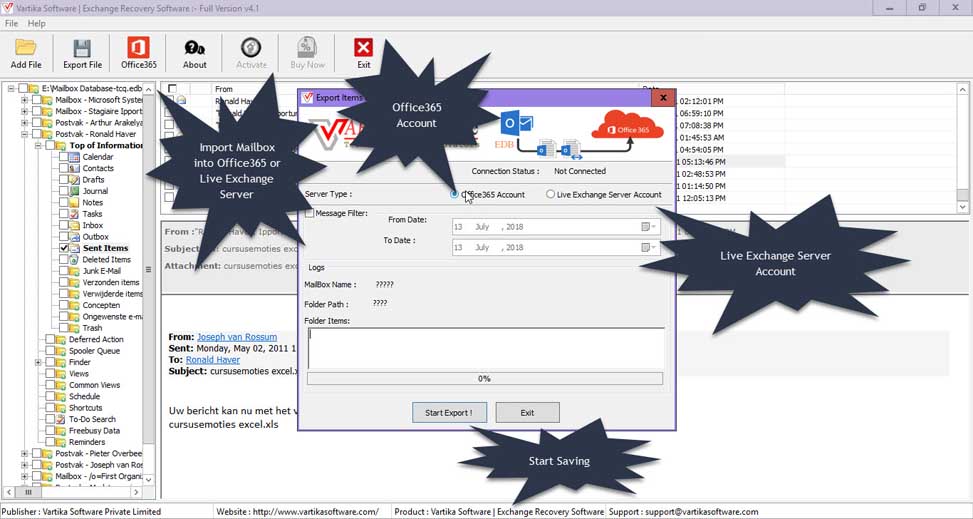
Task: Select the Concepten folder
Action: point(101,305)
